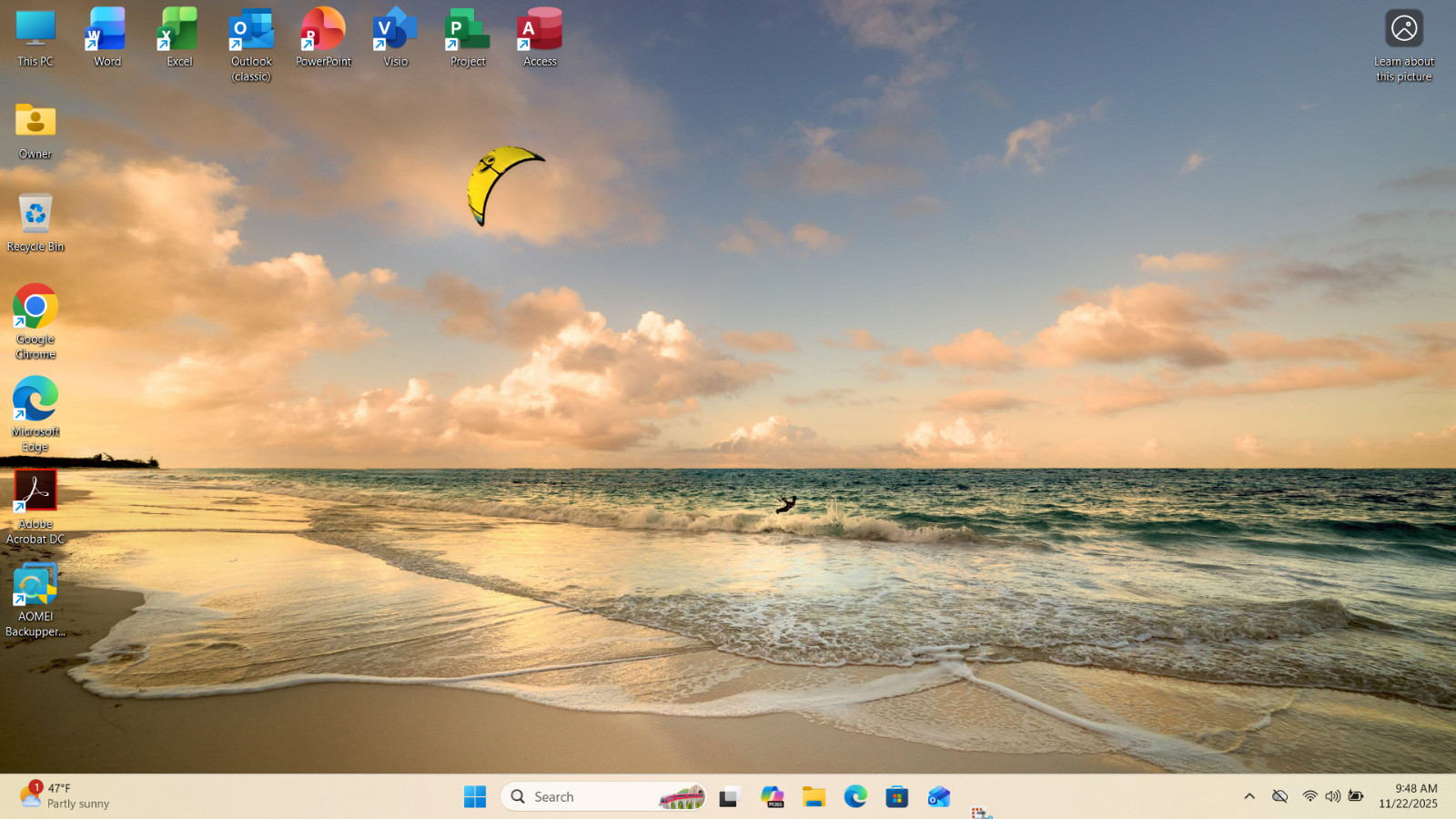This screenshot has height=819, width=1456.
Task: Select the Adobe Acrobat DC shortcut
Action: (35, 508)
